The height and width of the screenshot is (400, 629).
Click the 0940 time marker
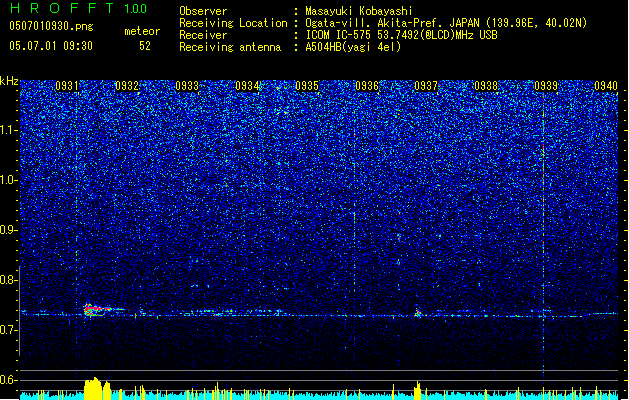click(606, 86)
